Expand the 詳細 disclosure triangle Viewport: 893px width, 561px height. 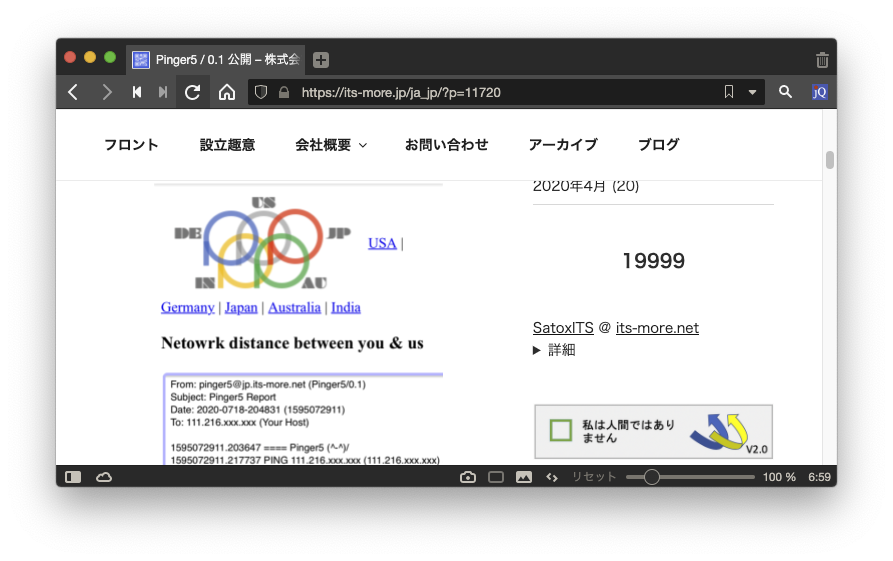pos(538,350)
